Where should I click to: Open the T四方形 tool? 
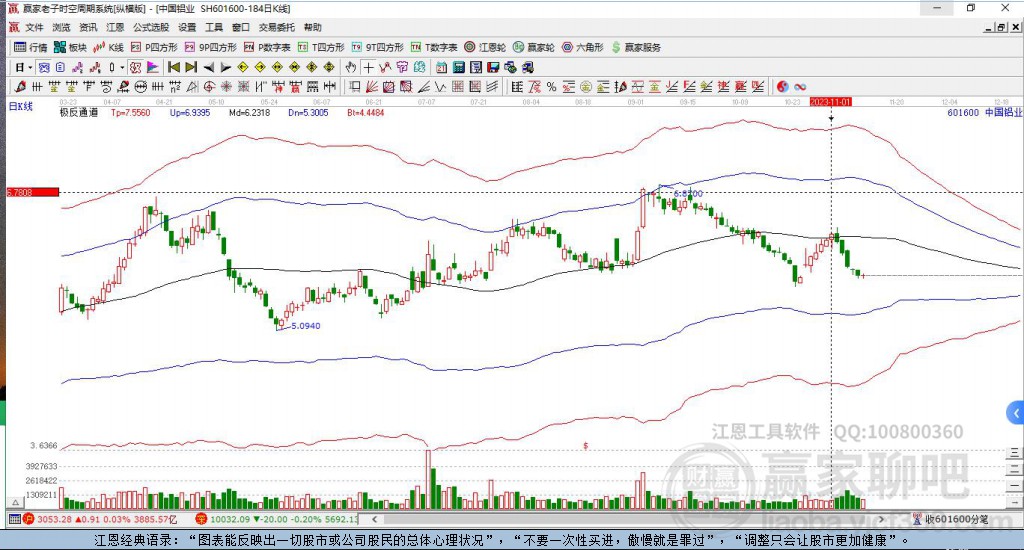click(x=321, y=47)
